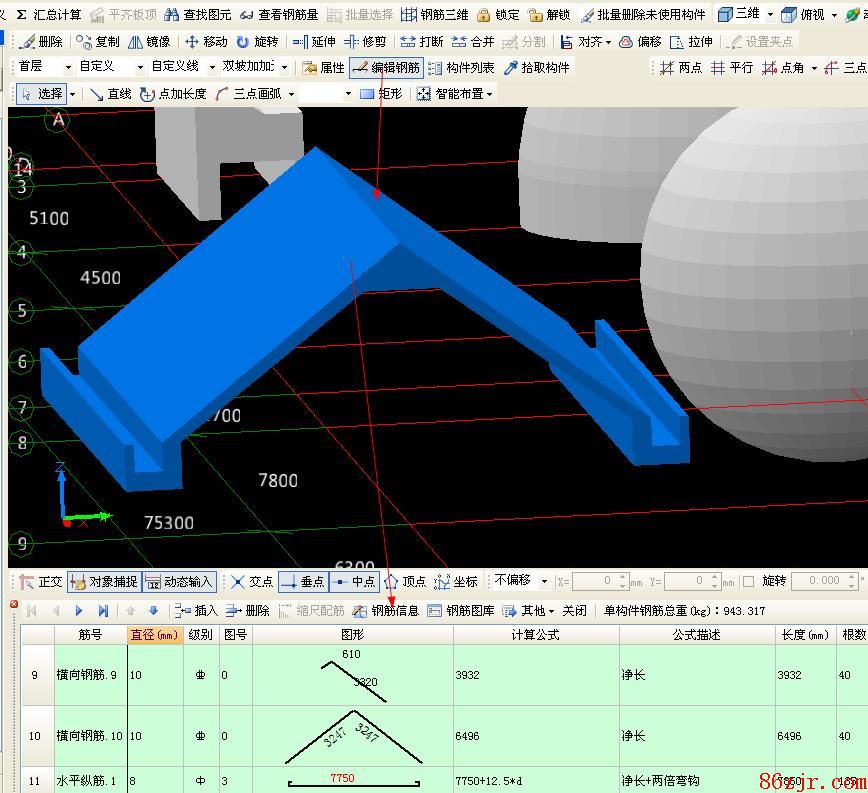The width and height of the screenshot is (868, 793).
Task: Click the 直径(mm) column header
Action: coord(153,635)
